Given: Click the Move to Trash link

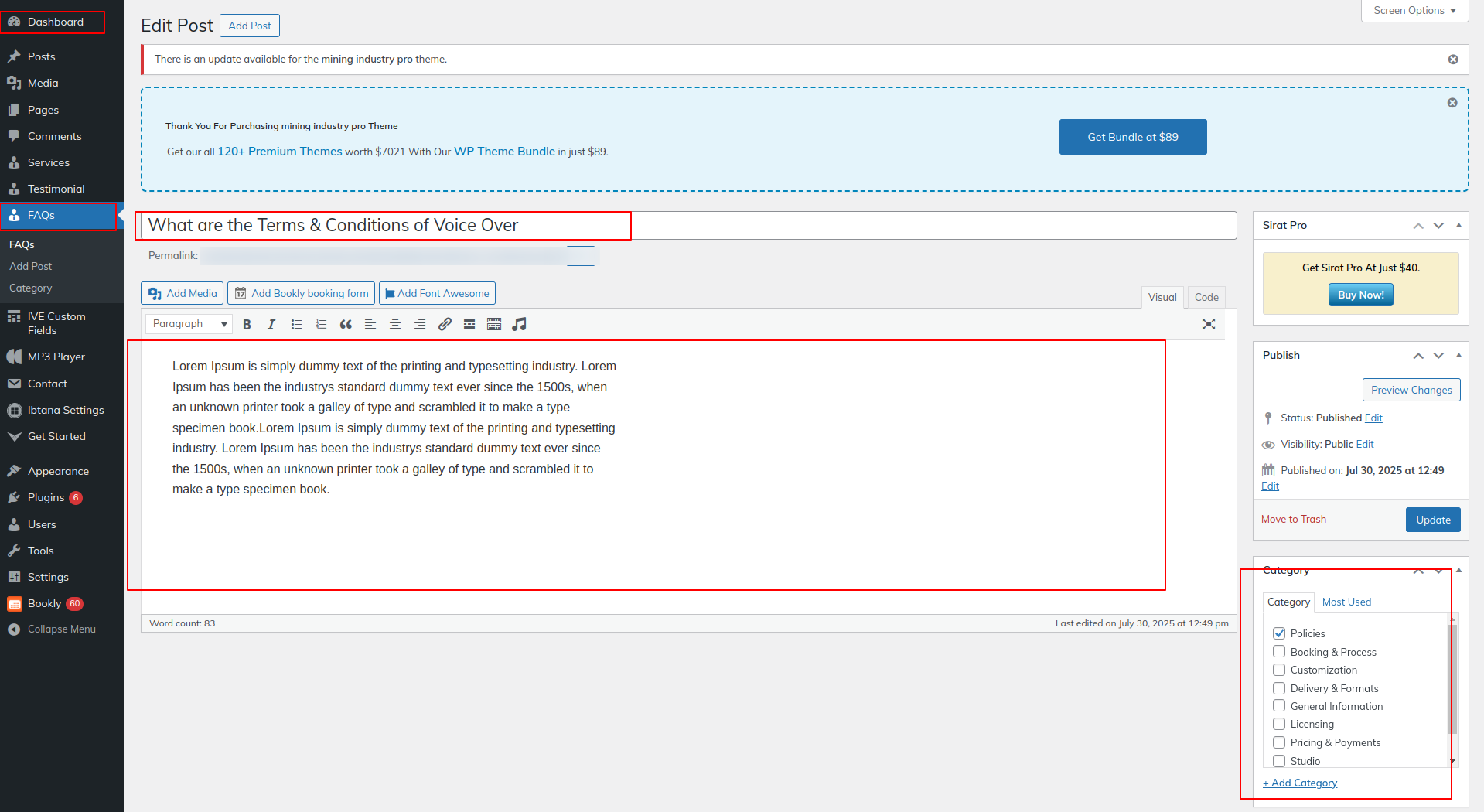Looking at the screenshot, I should (1293, 519).
